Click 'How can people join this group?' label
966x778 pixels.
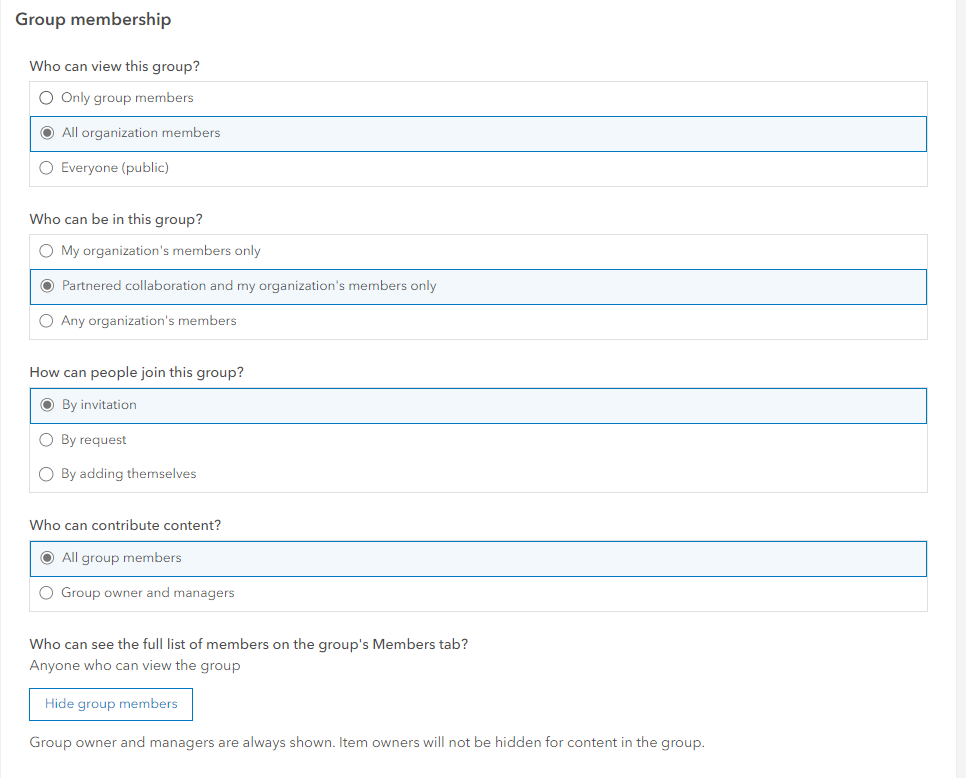[x=137, y=372]
